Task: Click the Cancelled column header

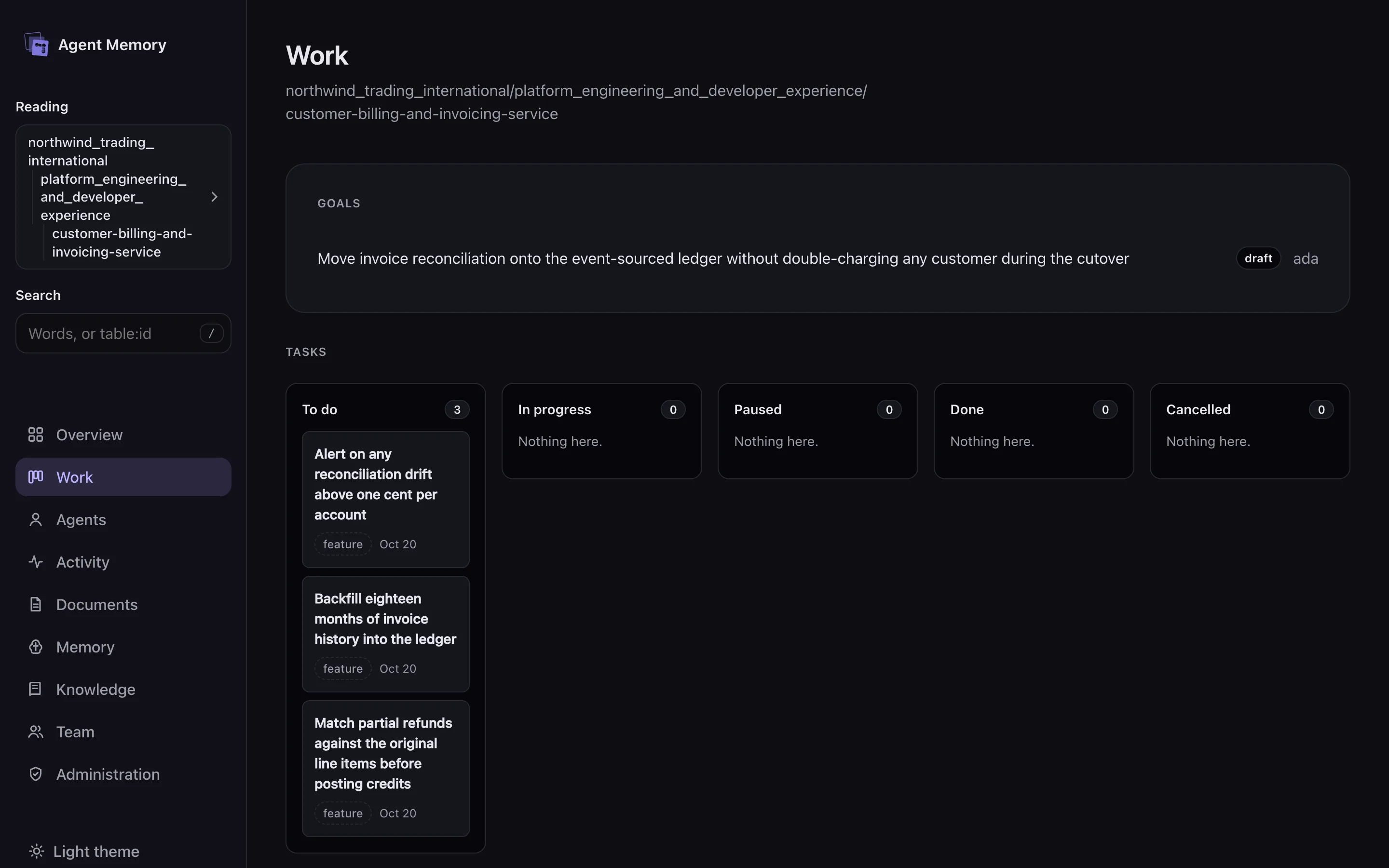Action: pos(1198,410)
